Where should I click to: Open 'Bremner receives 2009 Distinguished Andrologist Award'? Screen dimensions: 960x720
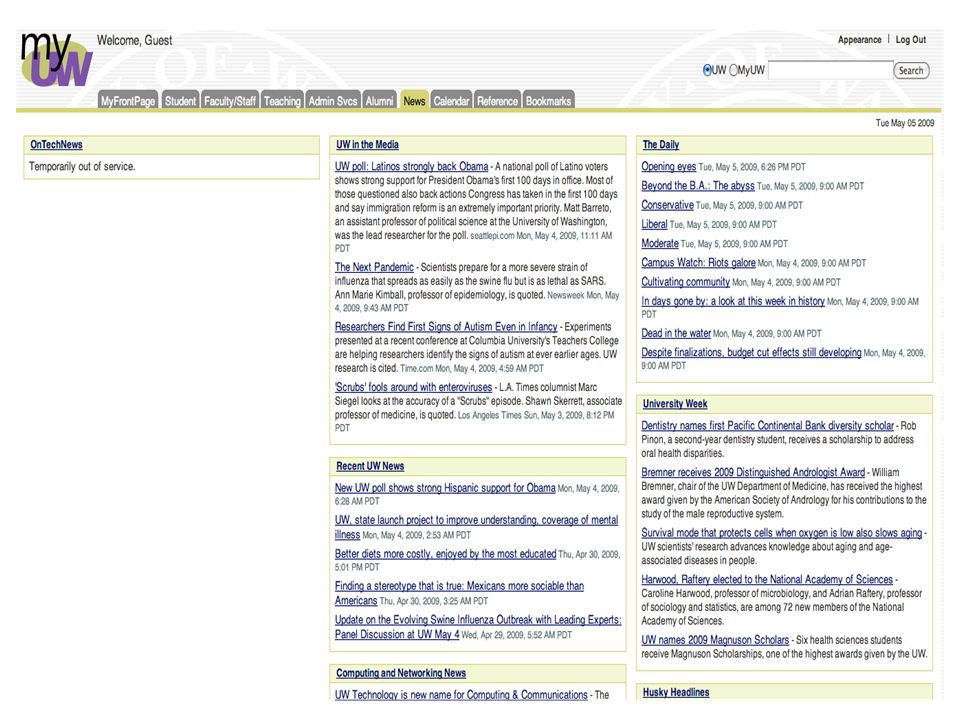pos(753,472)
